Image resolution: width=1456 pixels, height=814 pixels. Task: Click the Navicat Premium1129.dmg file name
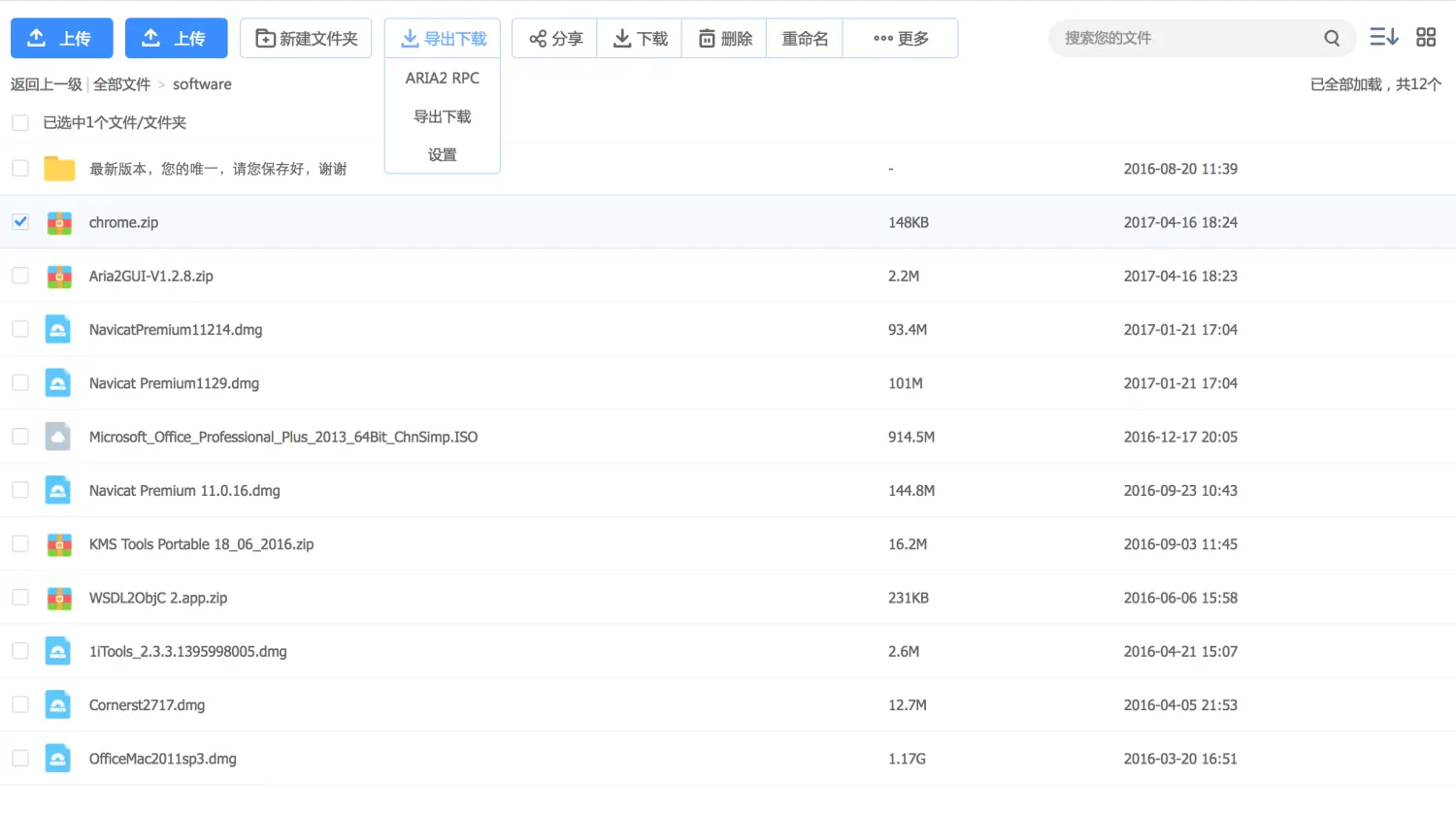click(x=174, y=383)
